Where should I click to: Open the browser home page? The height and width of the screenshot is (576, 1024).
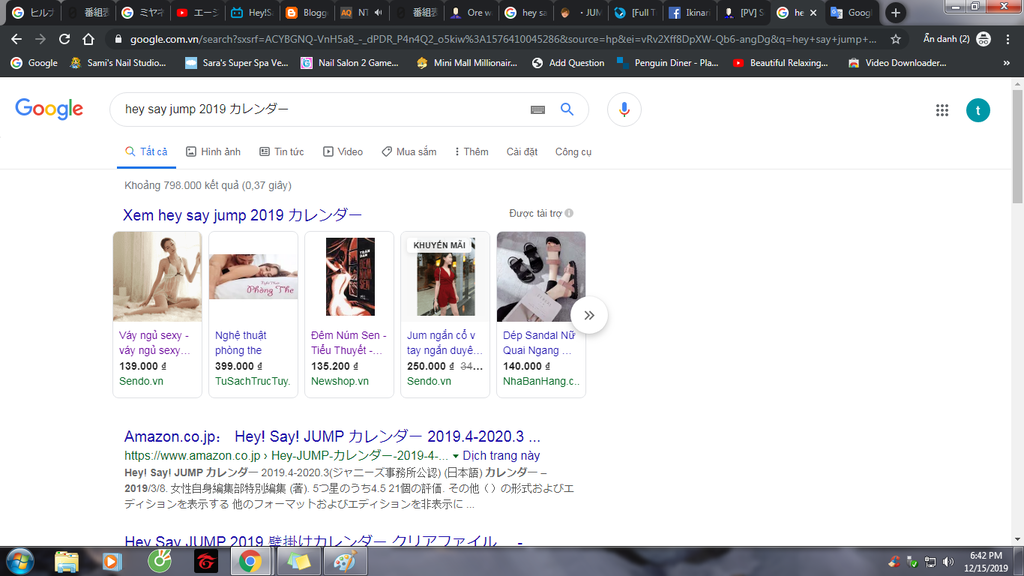(88, 39)
